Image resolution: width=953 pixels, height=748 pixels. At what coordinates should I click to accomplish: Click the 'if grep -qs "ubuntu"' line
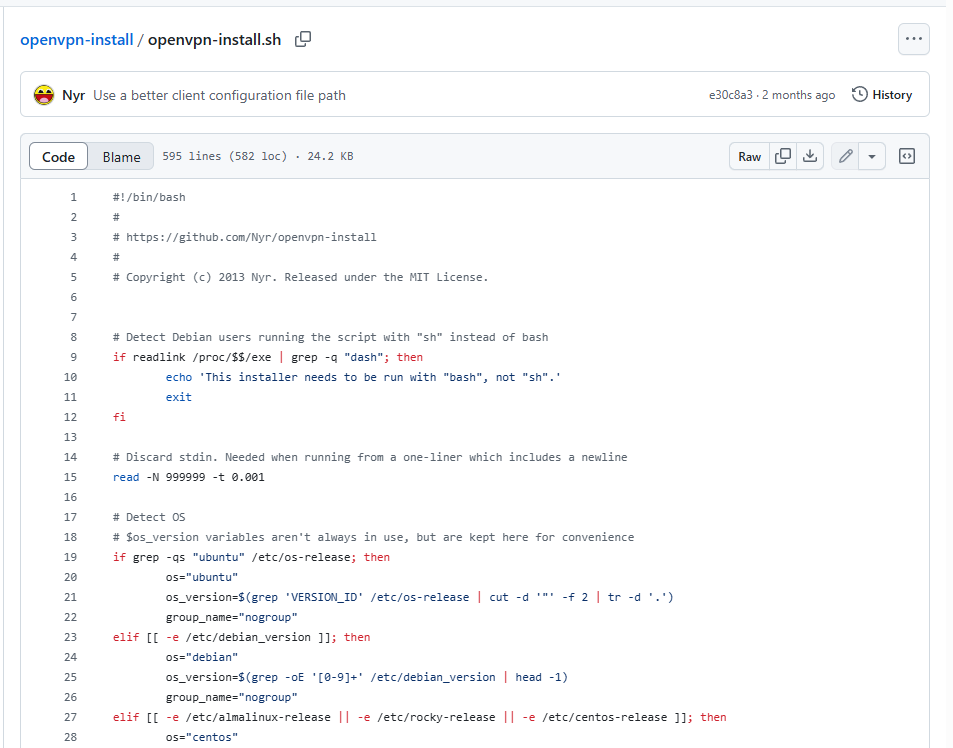coord(251,557)
